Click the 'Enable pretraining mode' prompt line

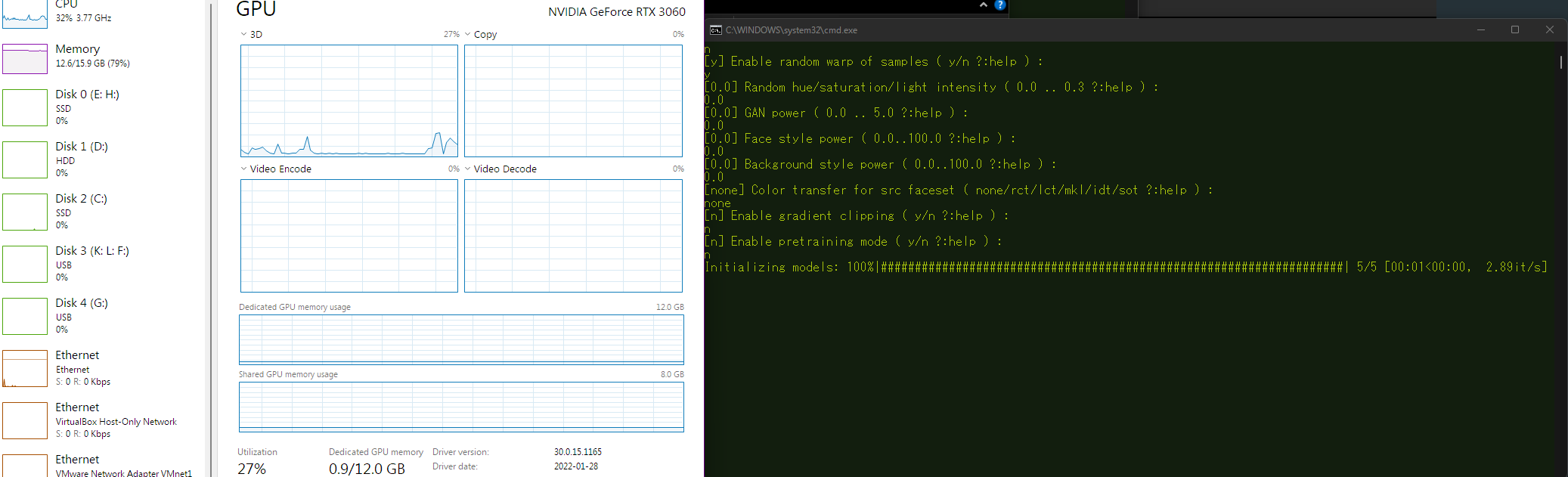853,241
